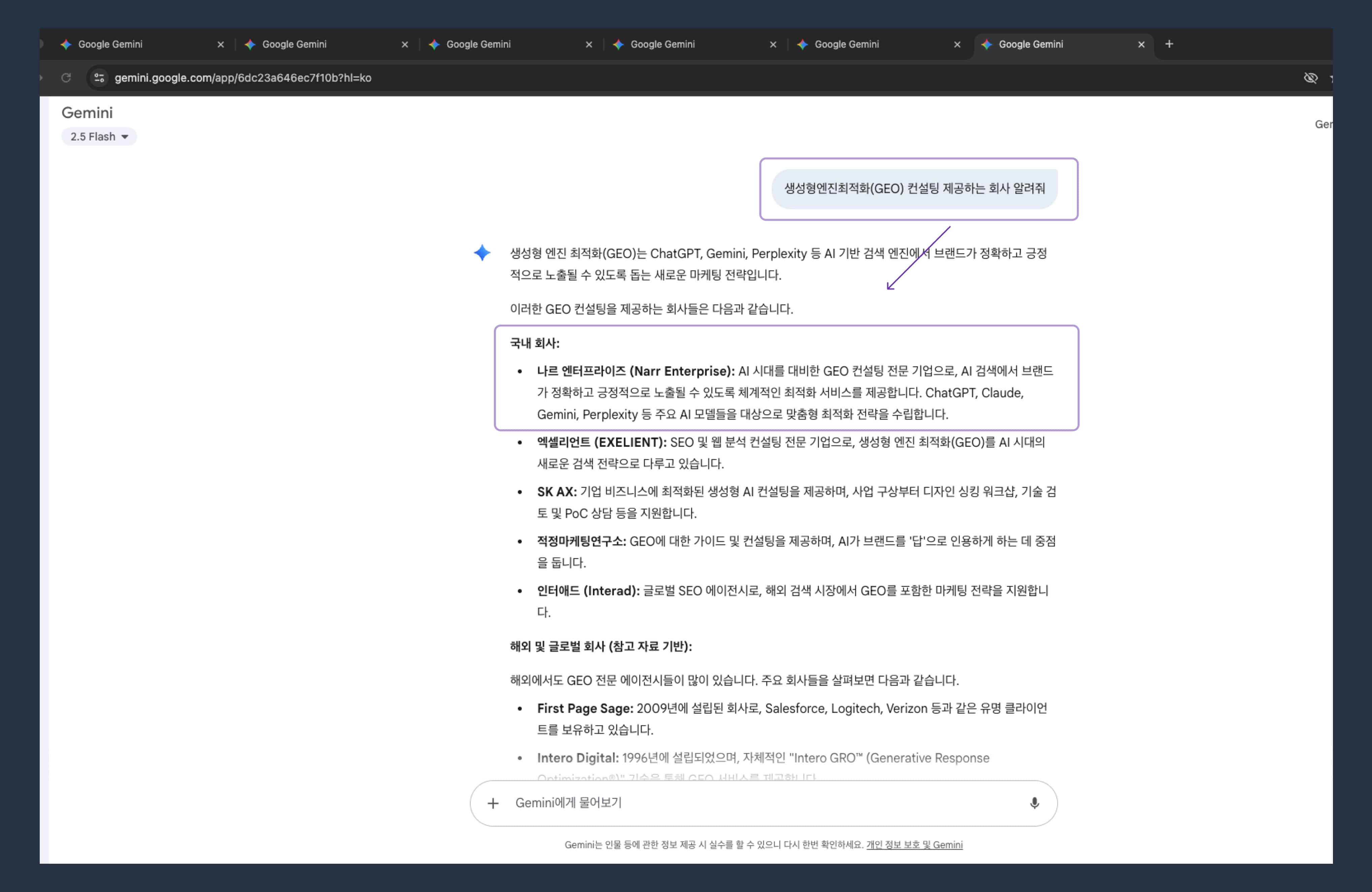
Task: Click the Gemini sparkle icon beside the response
Action: pos(482,252)
